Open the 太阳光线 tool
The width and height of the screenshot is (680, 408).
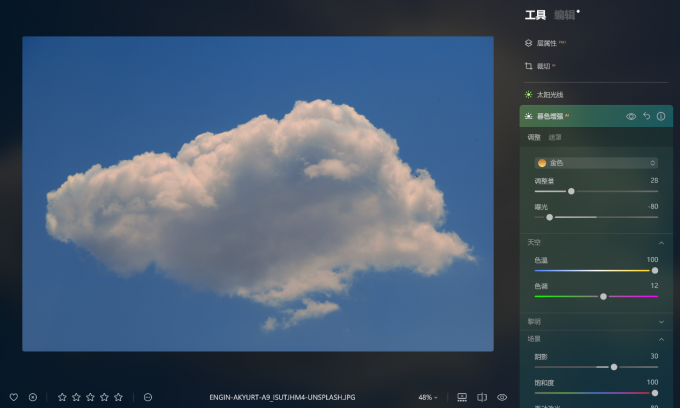coord(550,95)
